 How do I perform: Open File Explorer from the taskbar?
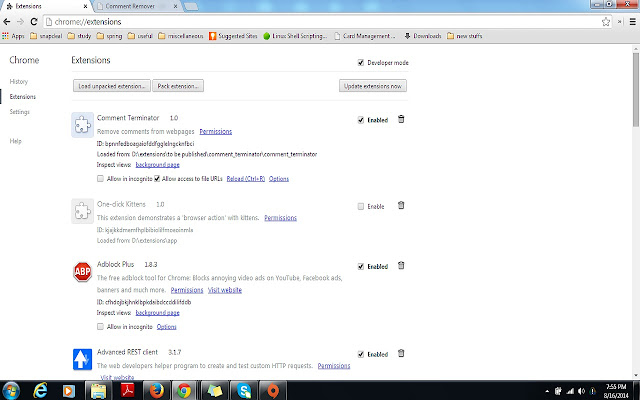point(98,391)
